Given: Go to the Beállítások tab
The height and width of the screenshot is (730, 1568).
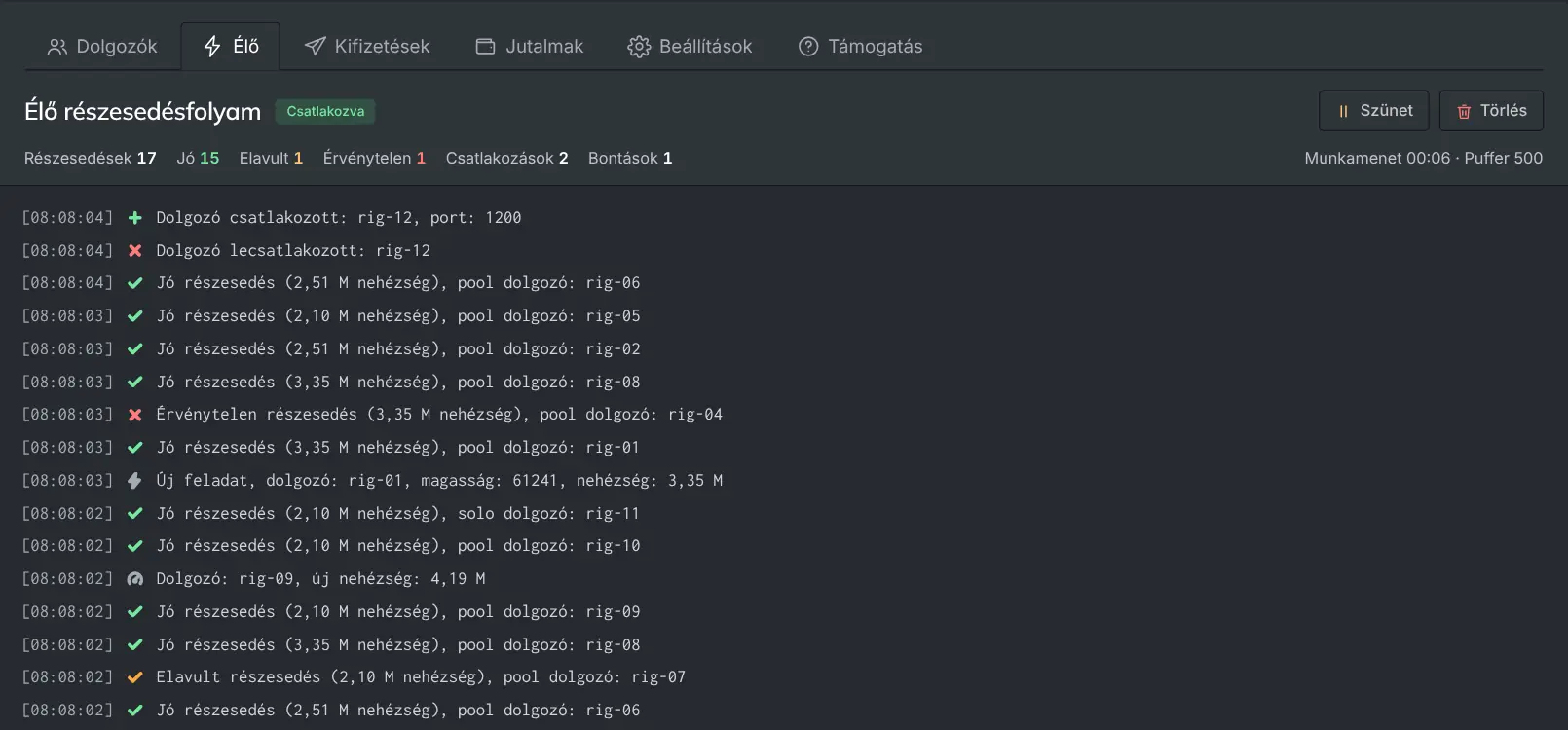Looking at the screenshot, I should point(690,47).
